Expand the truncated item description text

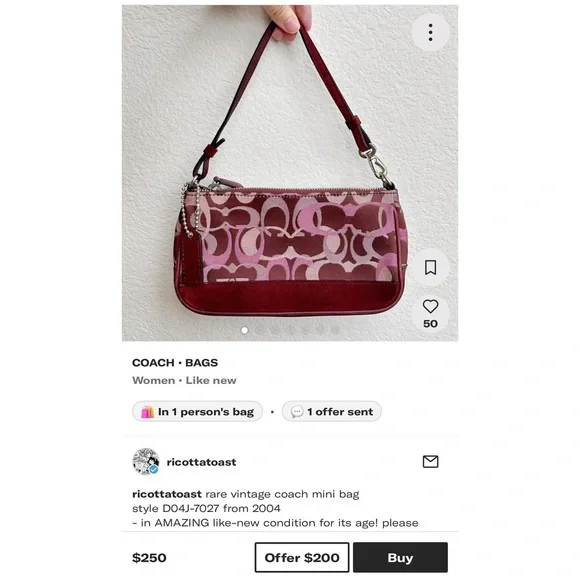pos(275,509)
